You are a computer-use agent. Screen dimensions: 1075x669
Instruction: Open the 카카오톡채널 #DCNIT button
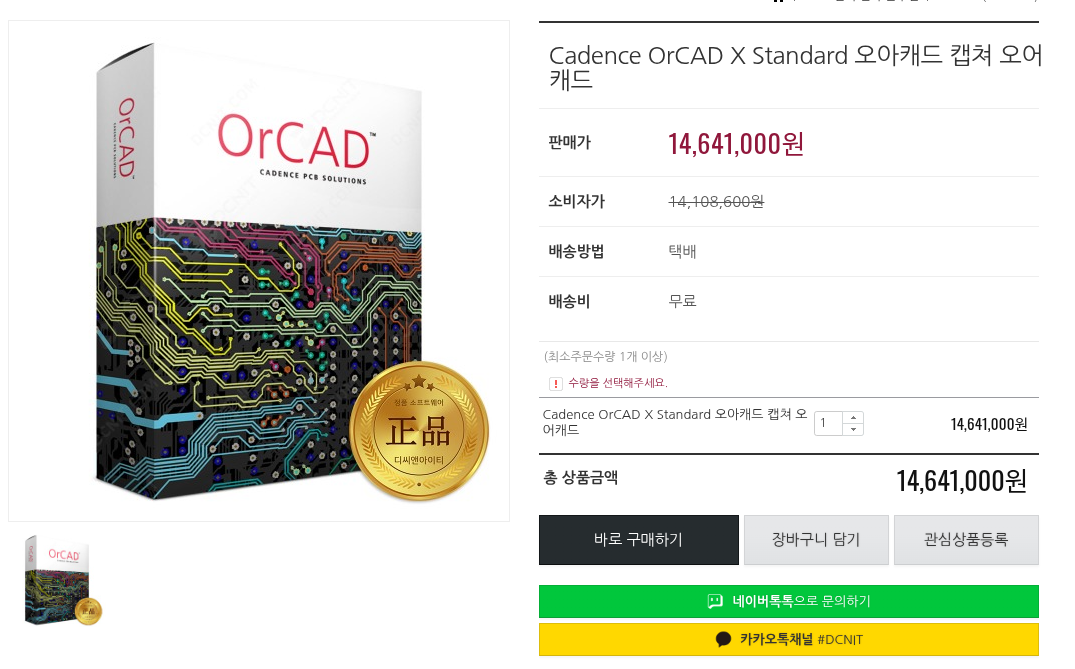click(x=788, y=639)
